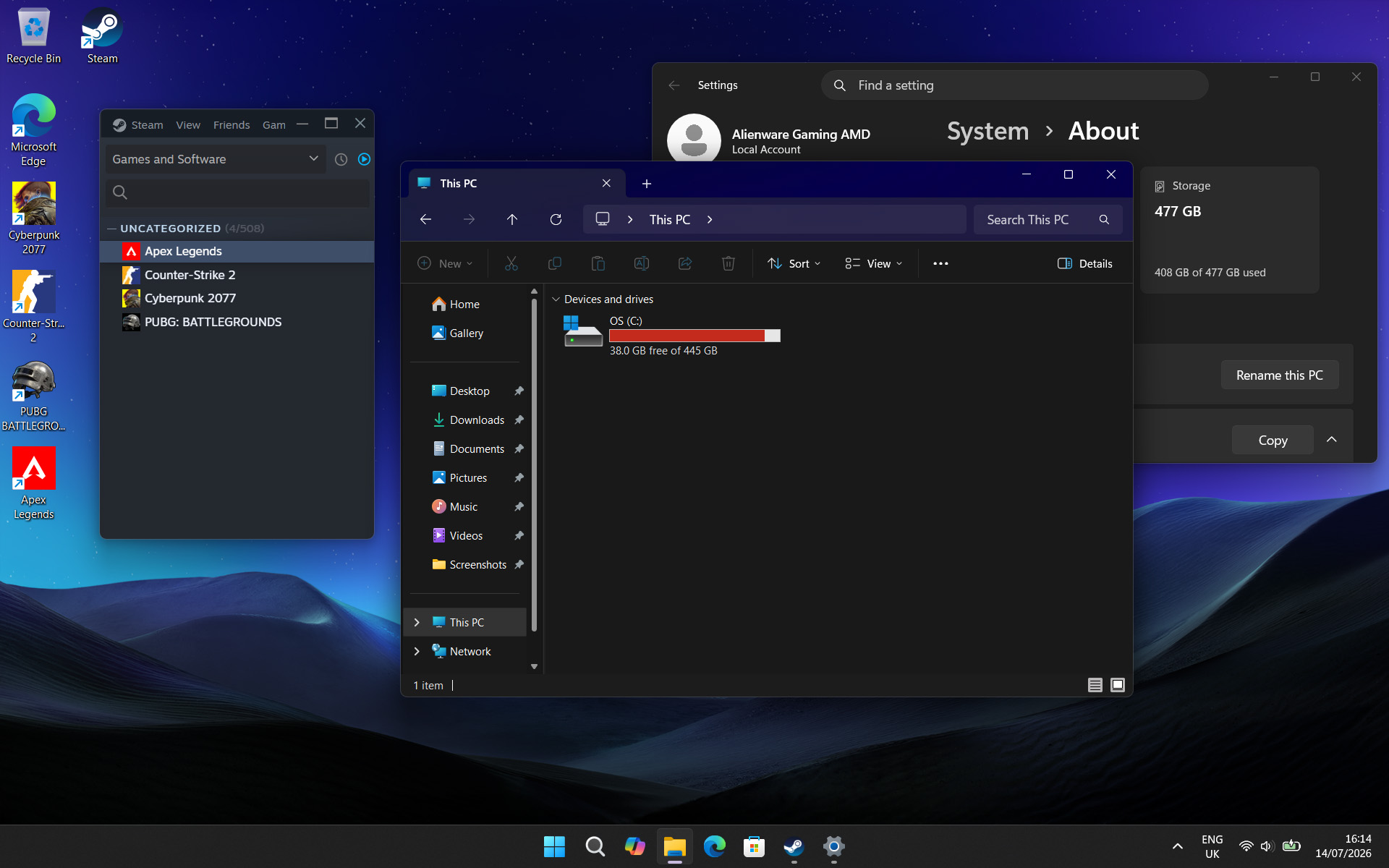Open the View menu in Steam window

coord(188,125)
